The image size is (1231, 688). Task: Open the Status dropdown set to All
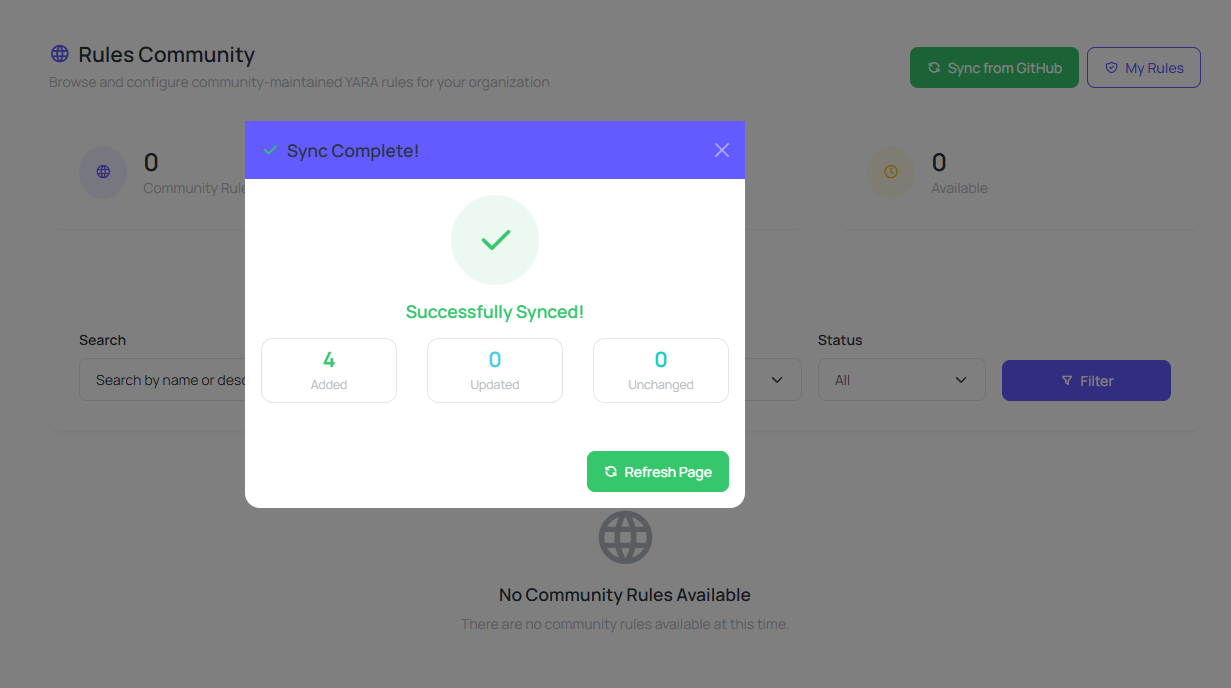click(x=901, y=380)
